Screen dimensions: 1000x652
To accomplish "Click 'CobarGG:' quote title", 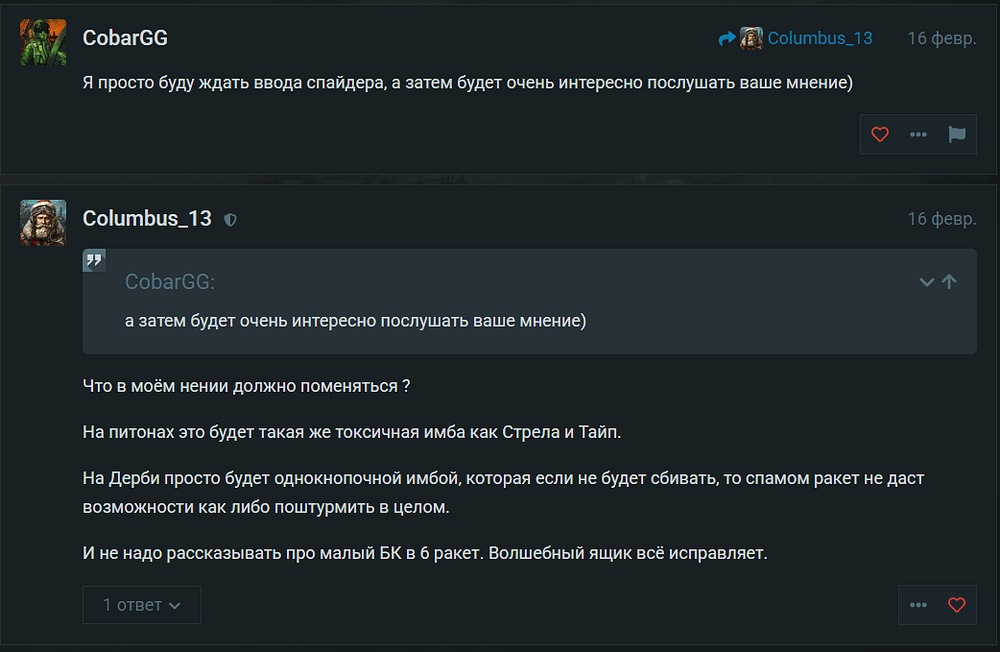I will [170, 282].
